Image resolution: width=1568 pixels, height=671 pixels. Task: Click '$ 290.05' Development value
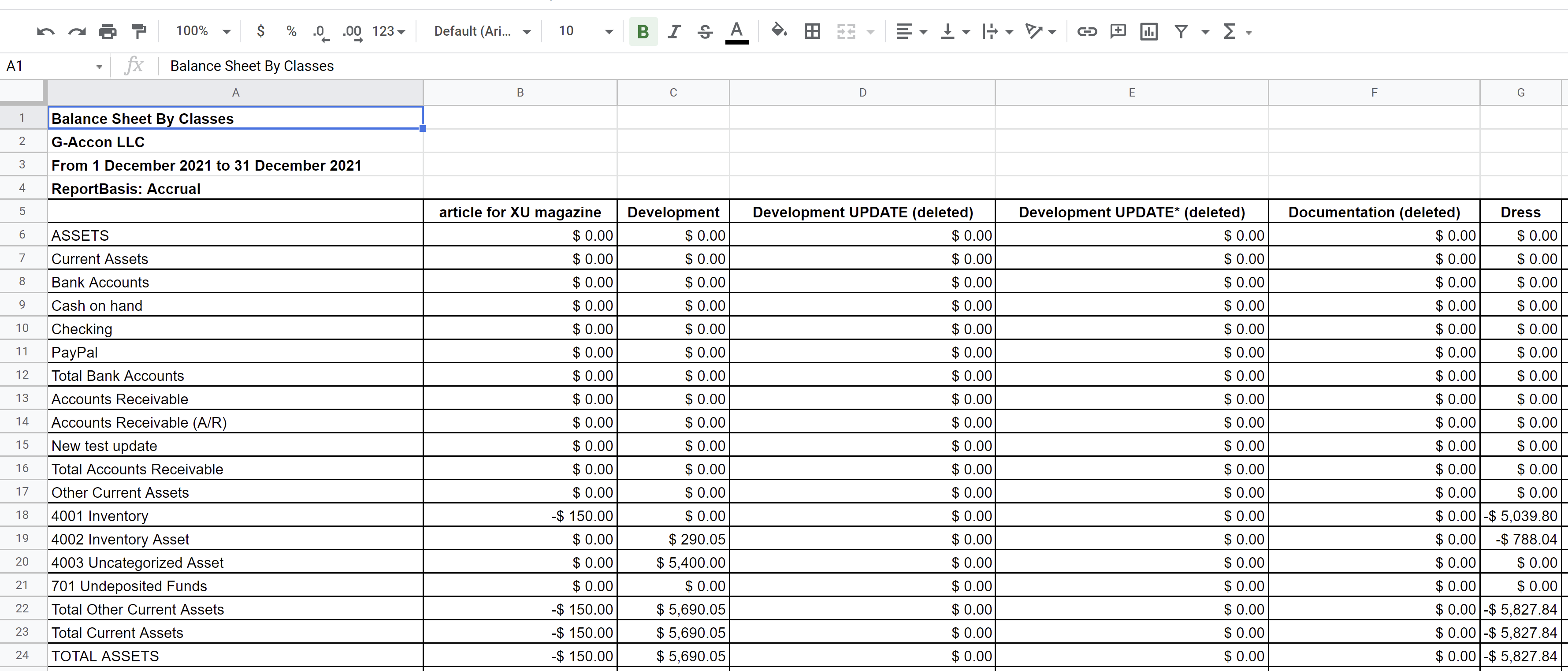pos(673,540)
